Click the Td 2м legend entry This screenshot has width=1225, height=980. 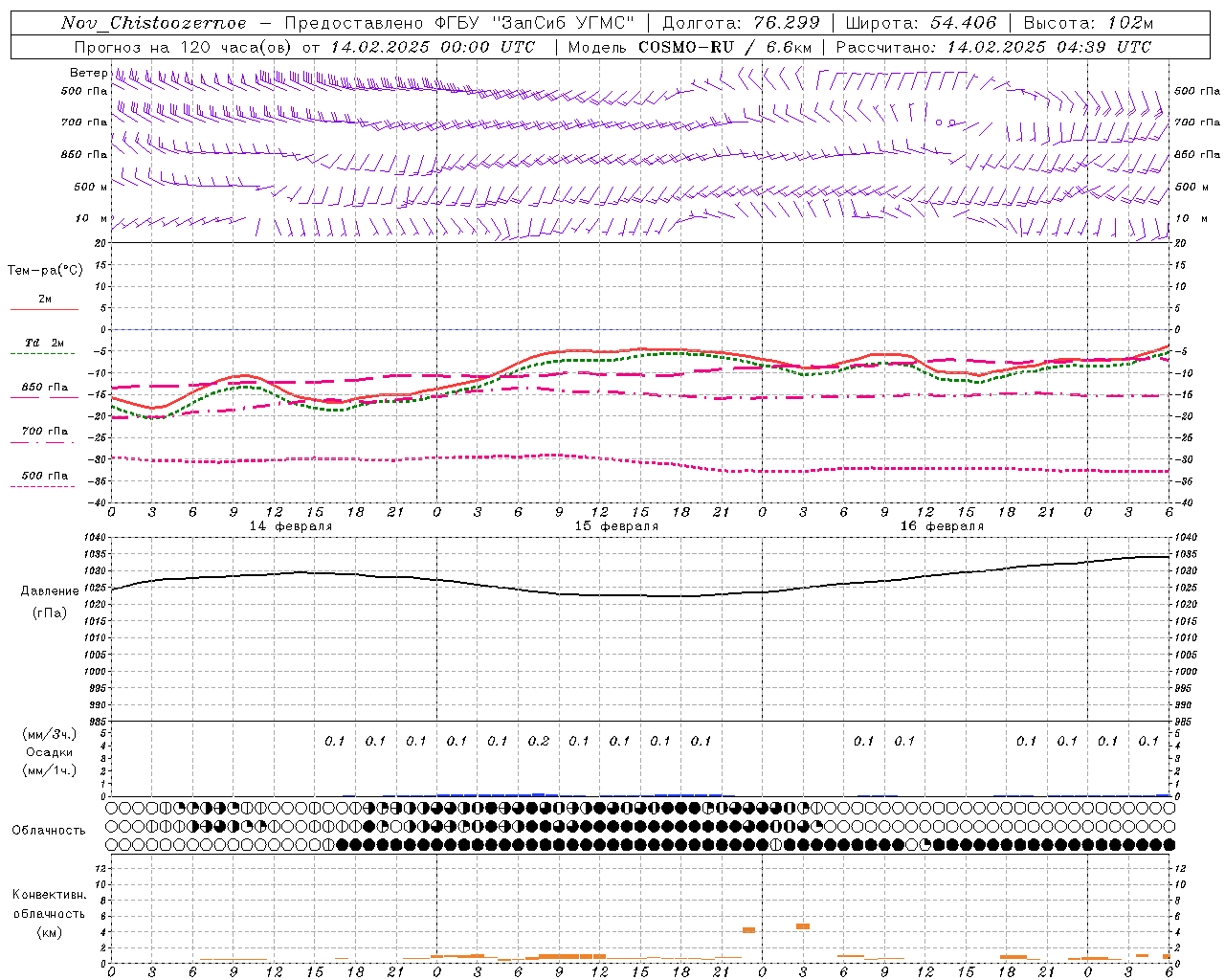pyautogui.click(x=45, y=343)
